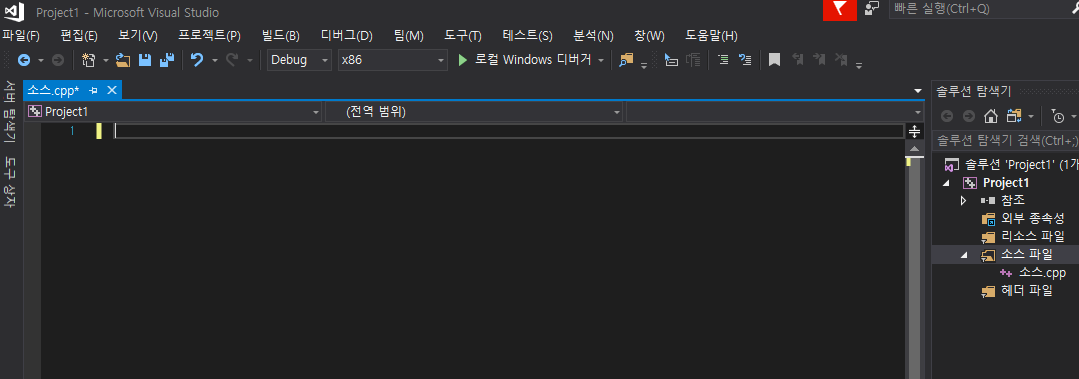The width and height of the screenshot is (1079, 379).
Task: Click the New Project toolbar icon
Action: pyautogui.click(x=89, y=60)
